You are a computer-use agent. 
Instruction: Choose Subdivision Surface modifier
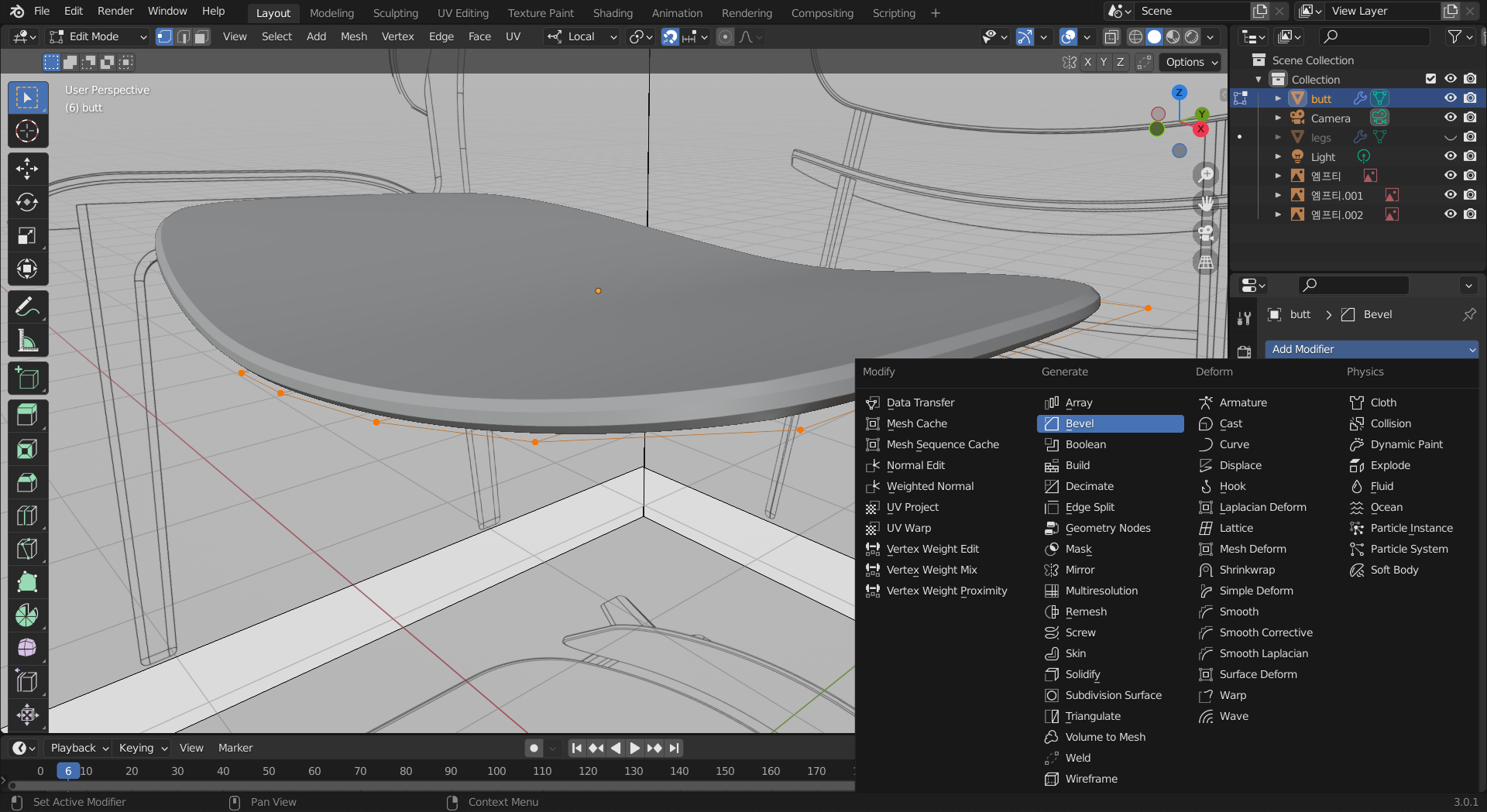tap(1110, 695)
